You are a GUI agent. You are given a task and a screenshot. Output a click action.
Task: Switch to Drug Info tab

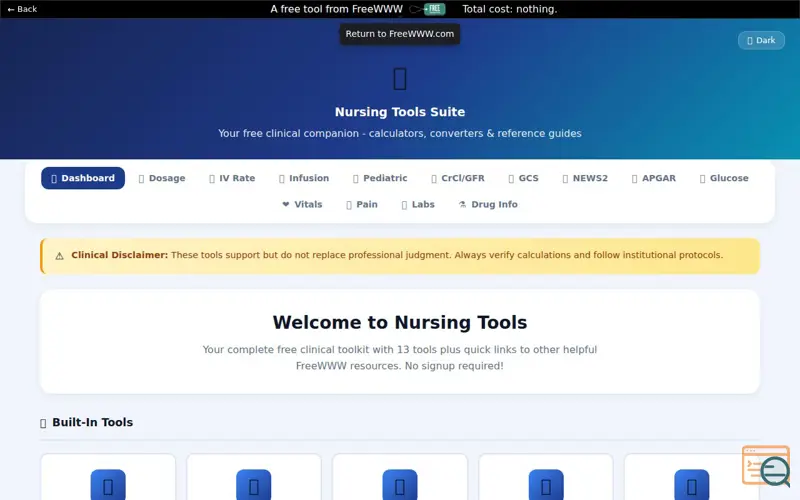[488, 204]
